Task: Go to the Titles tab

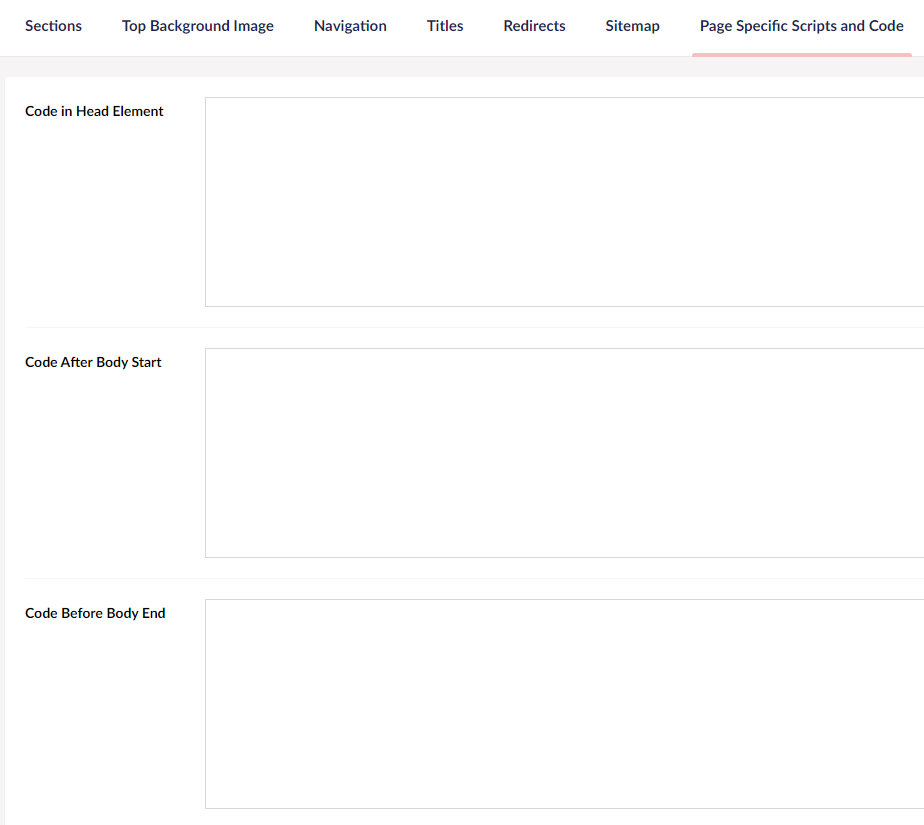Action: (x=445, y=26)
